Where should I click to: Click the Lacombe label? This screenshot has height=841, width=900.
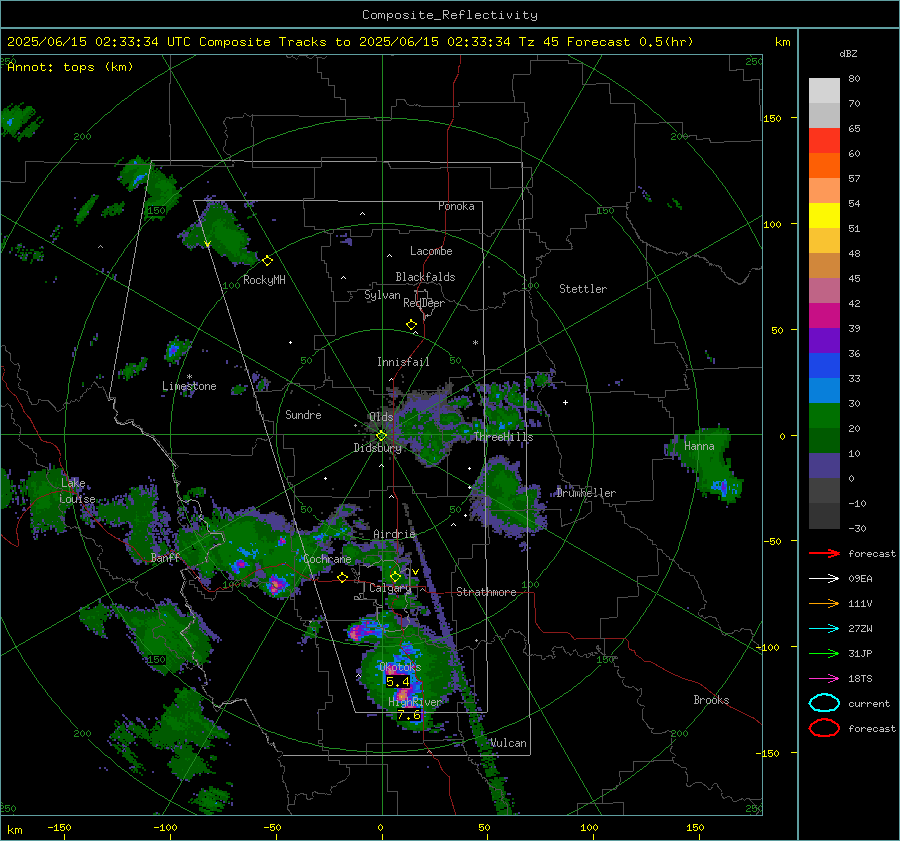point(431,251)
